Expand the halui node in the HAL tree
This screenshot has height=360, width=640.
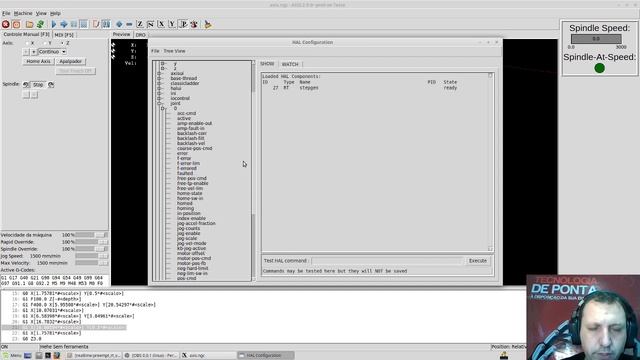159,88
